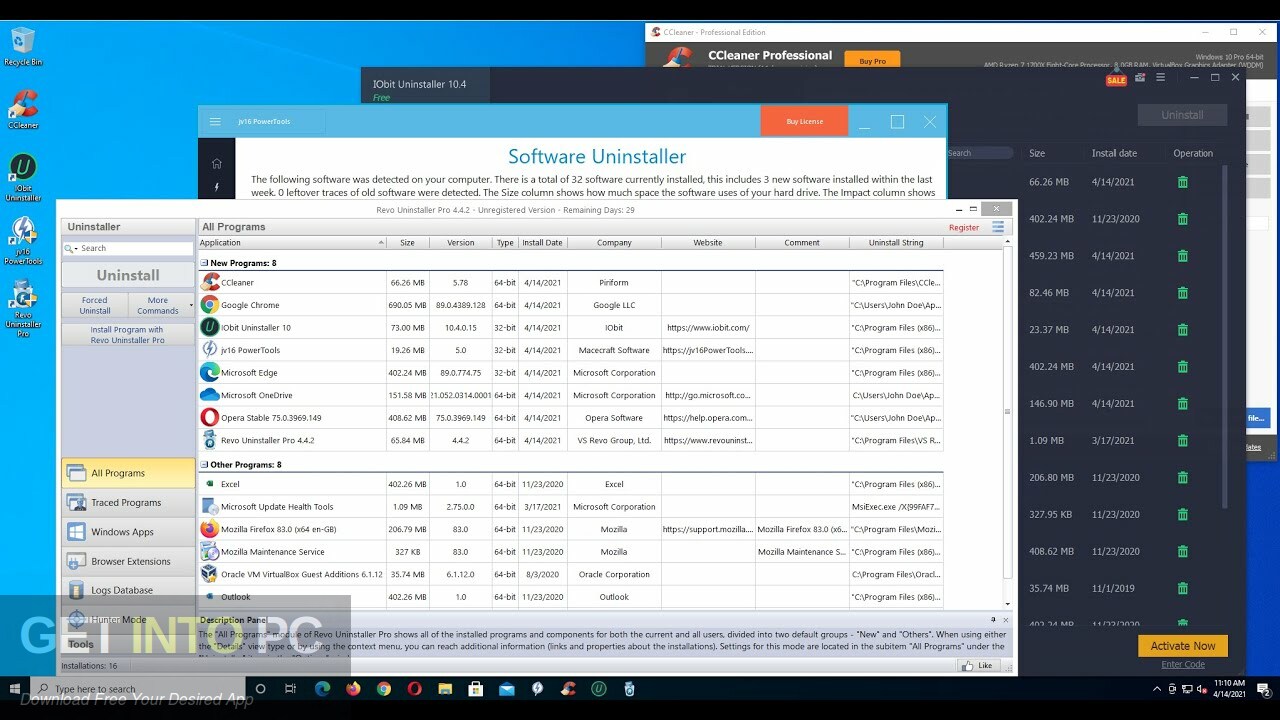Screen dimensions: 1280x720
Task: Select the Mozilla Firefox 83.0 row icon
Action: click(x=210, y=529)
